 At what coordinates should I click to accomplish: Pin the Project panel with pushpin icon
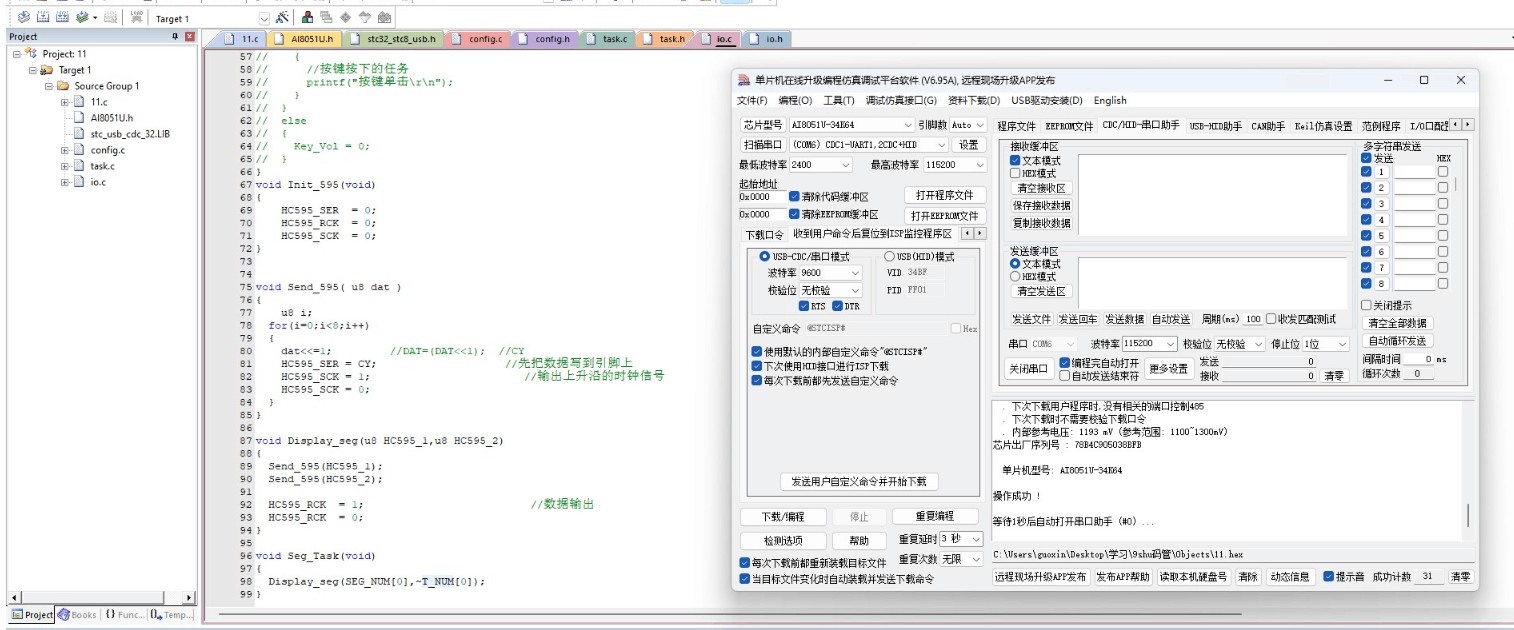176,37
